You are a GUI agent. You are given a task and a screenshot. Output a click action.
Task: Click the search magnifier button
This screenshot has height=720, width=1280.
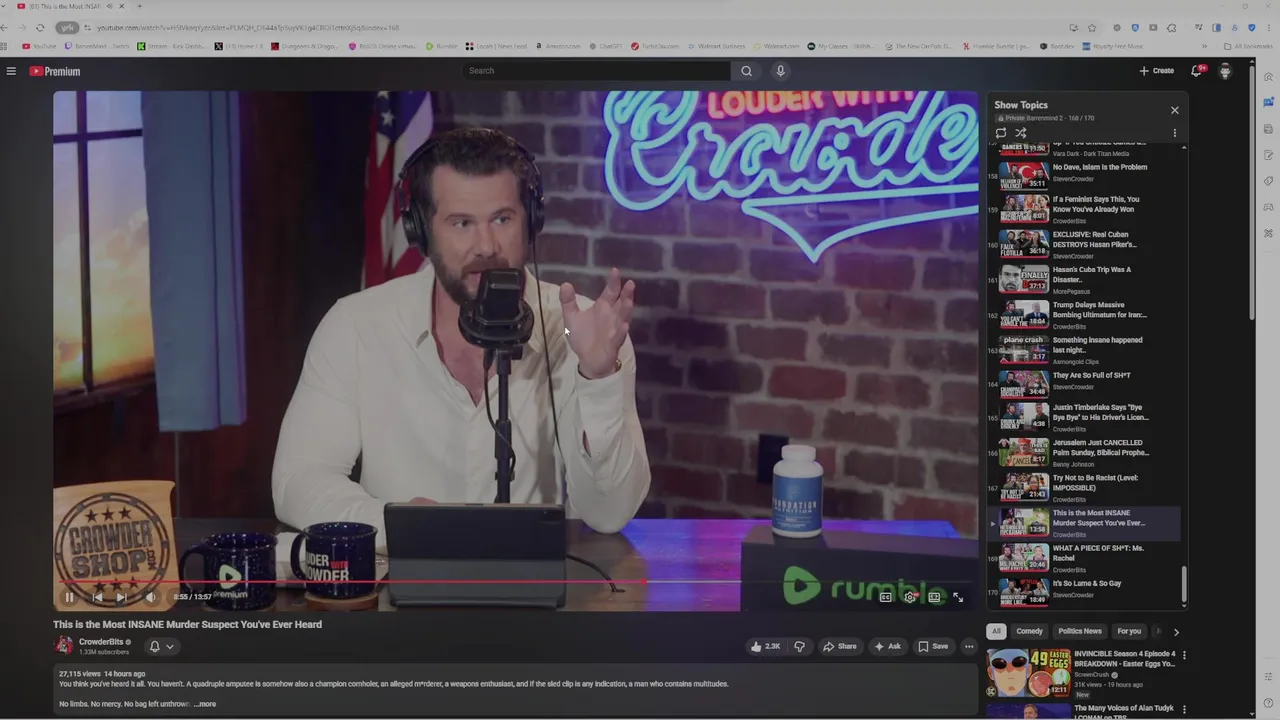pyautogui.click(x=746, y=71)
